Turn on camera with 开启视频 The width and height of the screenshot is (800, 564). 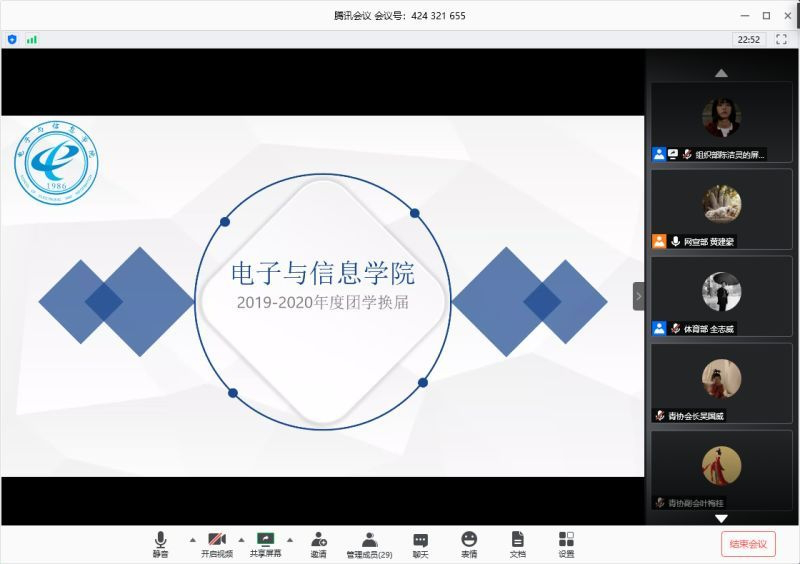217,544
